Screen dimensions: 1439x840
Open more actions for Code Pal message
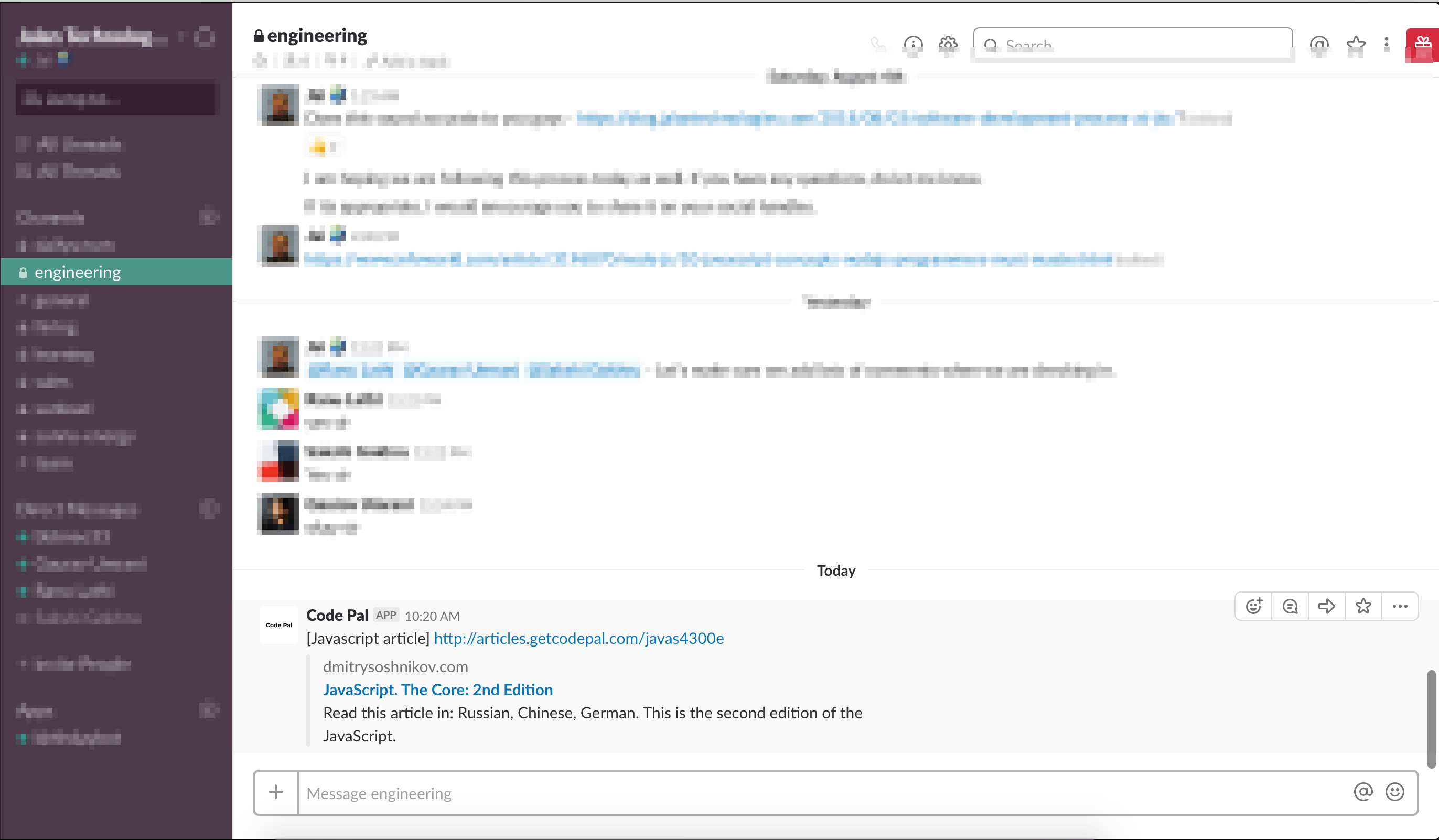click(x=1400, y=606)
